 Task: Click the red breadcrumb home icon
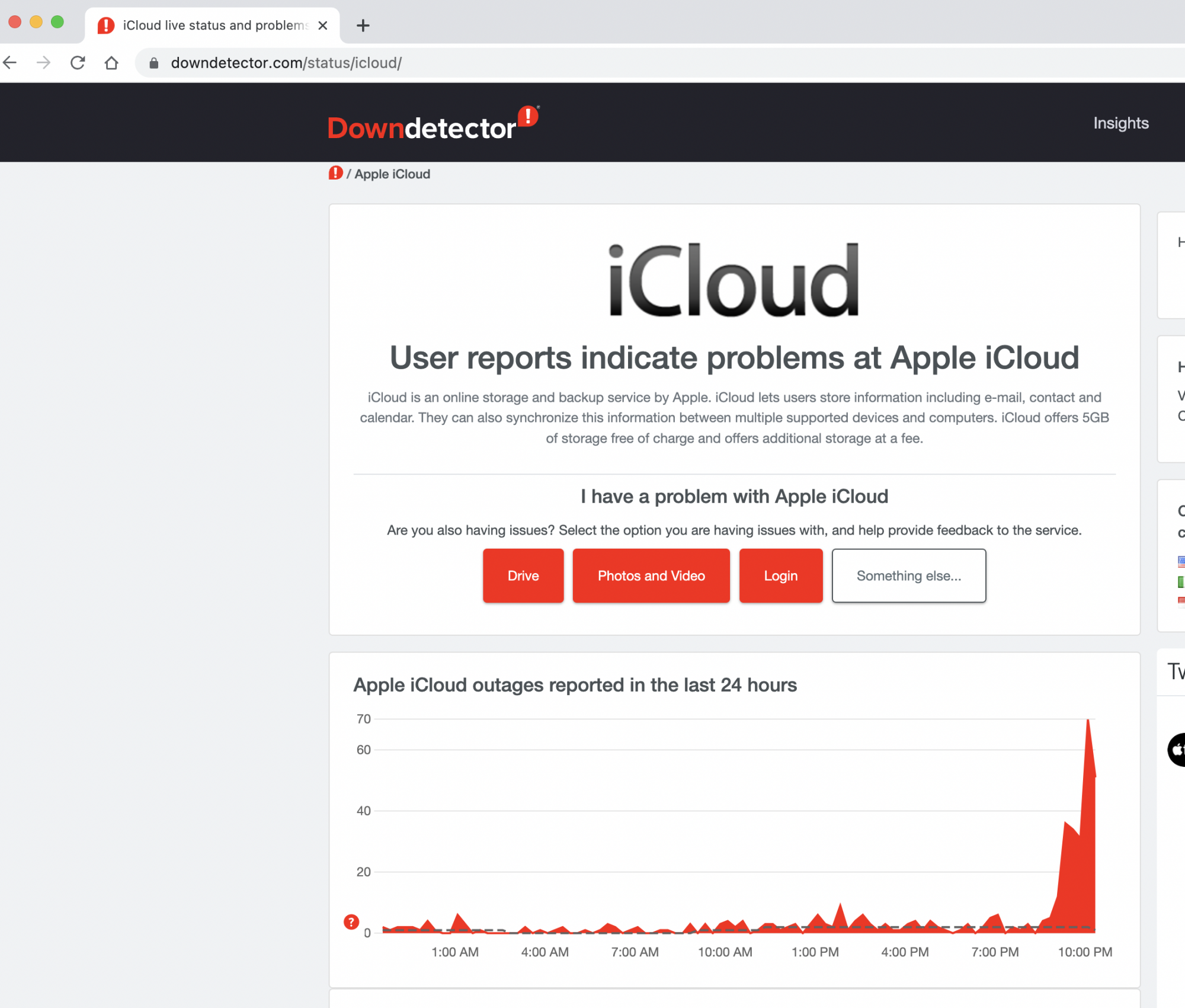tap(336, 173)
